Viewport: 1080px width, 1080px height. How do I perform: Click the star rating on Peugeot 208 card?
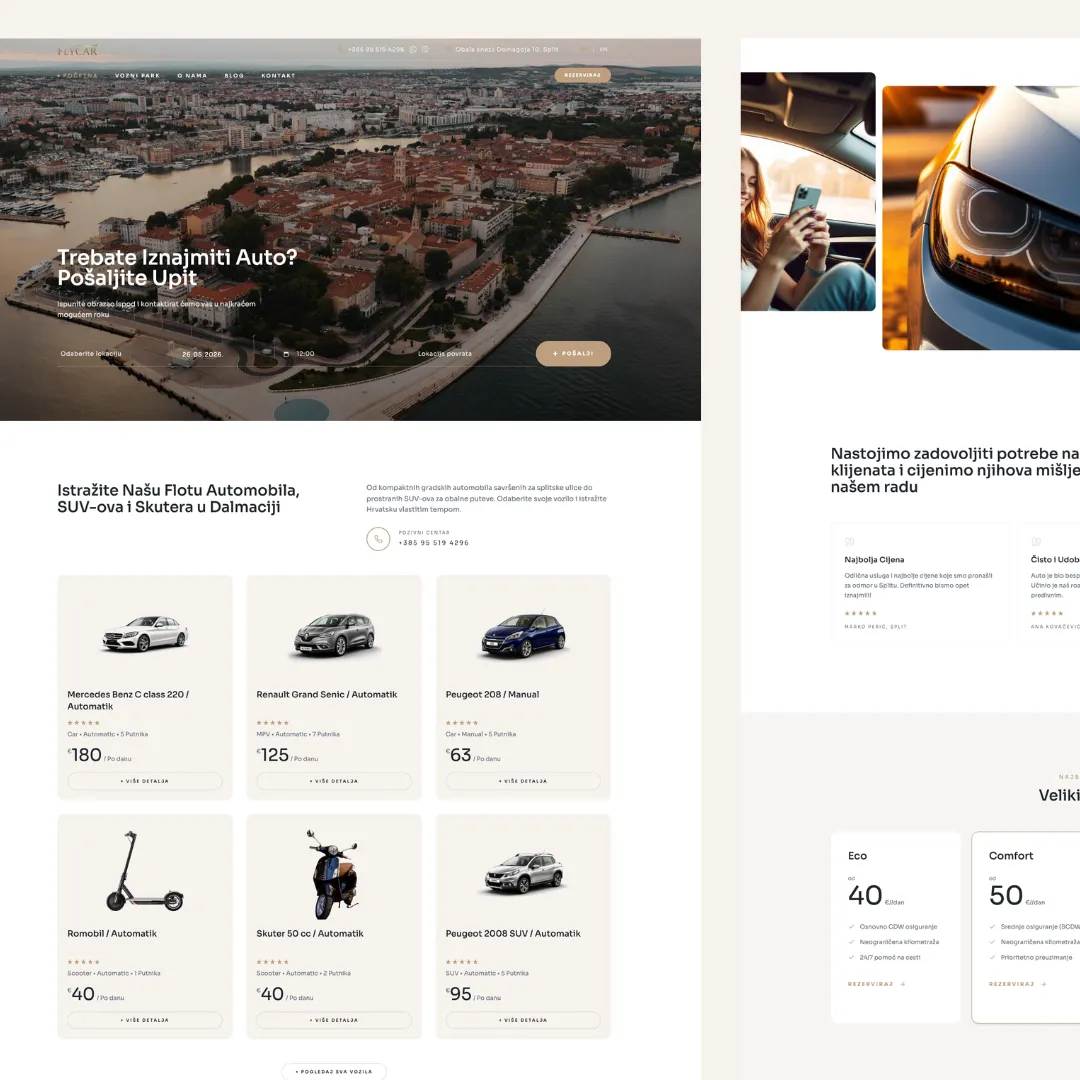coord(461,723)
